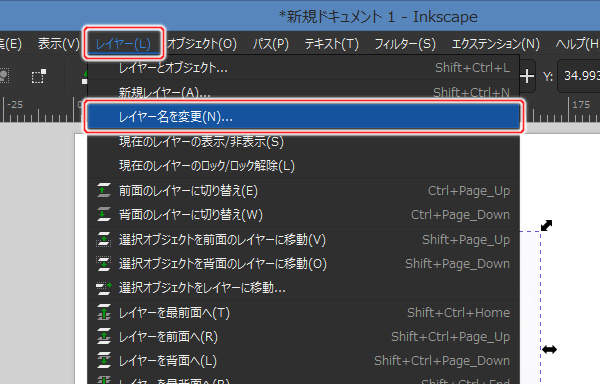This screenshot has height=384, width=600.
Task: Click レイヤーを背面へ(L) icon
Action: pos(104,361)
